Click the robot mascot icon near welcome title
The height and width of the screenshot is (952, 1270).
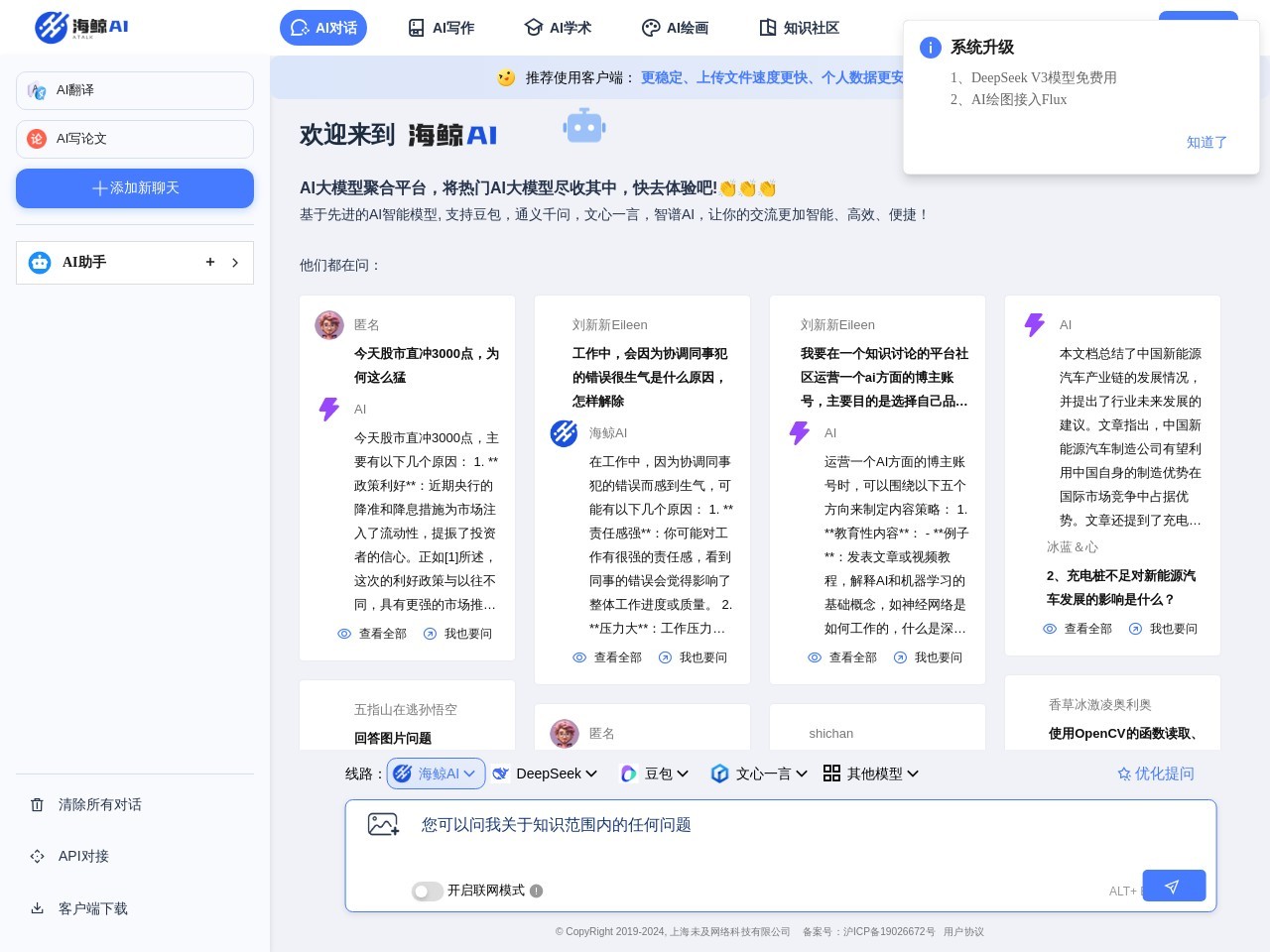[x=584, y=126]
